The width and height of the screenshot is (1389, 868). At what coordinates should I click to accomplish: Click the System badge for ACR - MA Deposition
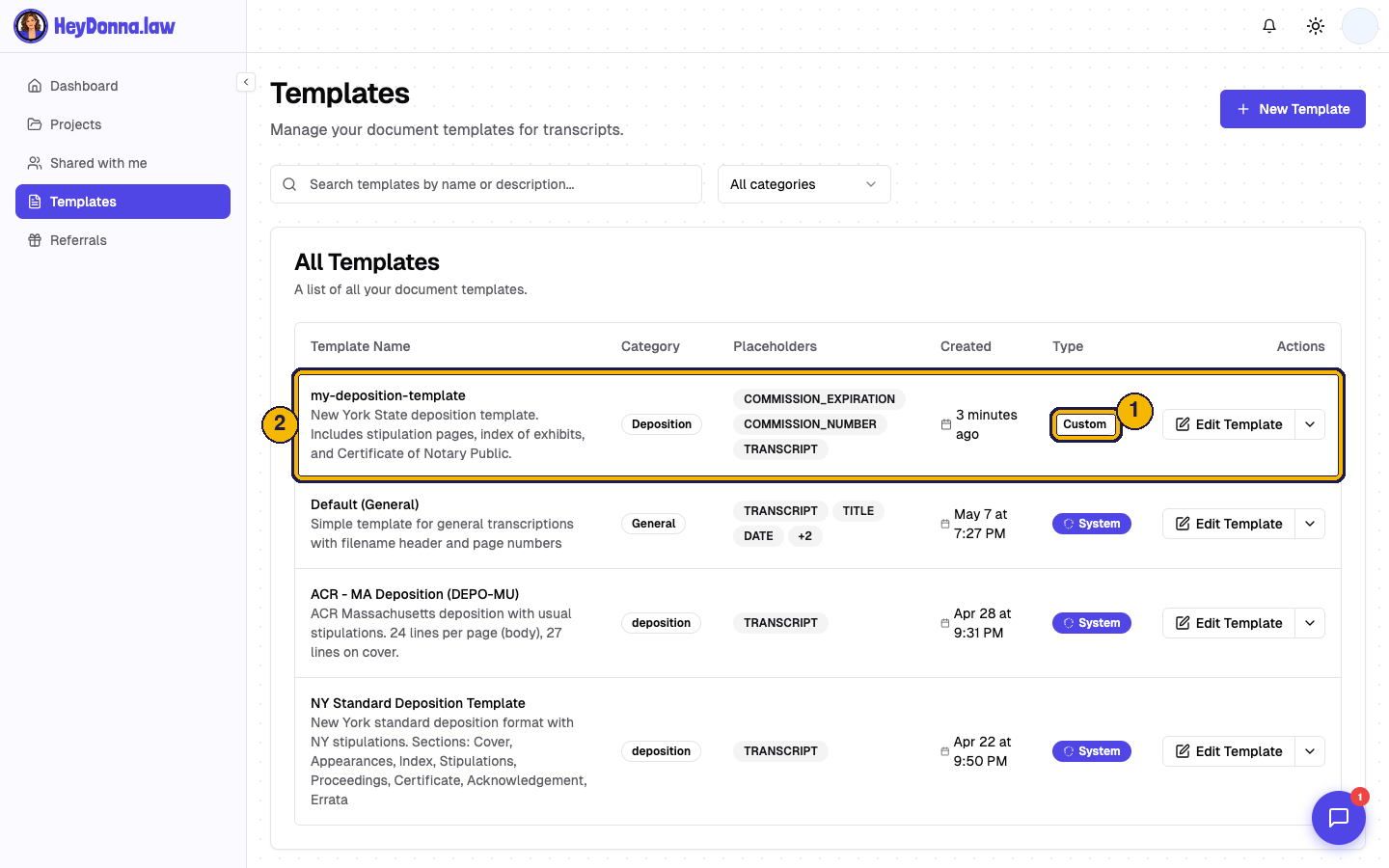[x=1092, y=623]
